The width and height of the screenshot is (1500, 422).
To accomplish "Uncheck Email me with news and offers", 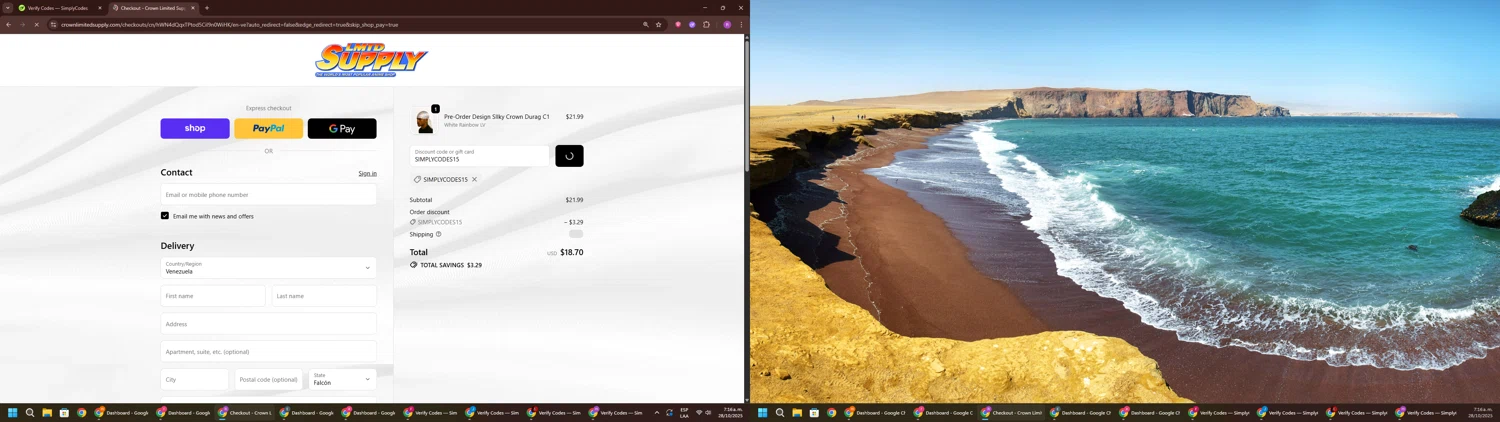I will [x=165, y=216].
